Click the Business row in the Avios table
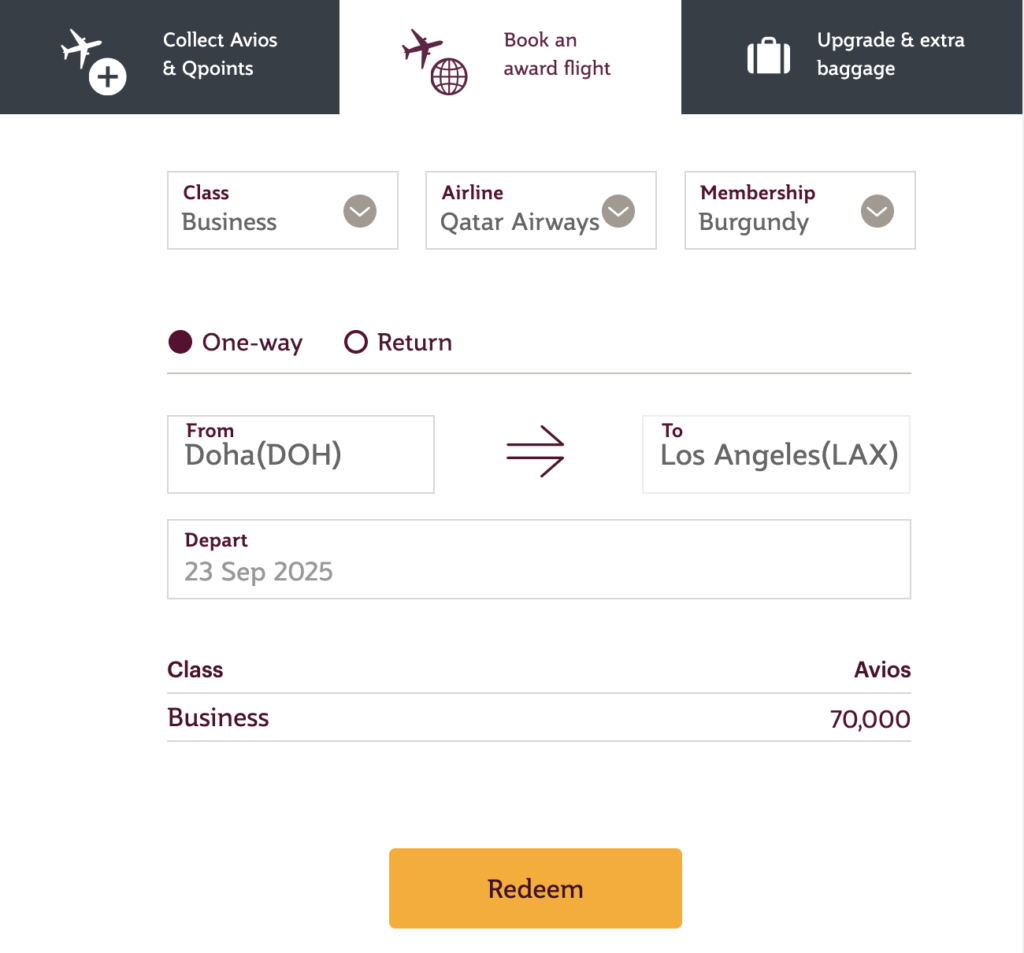This screenshot has height=953, width=1024. tap(217, 717)
